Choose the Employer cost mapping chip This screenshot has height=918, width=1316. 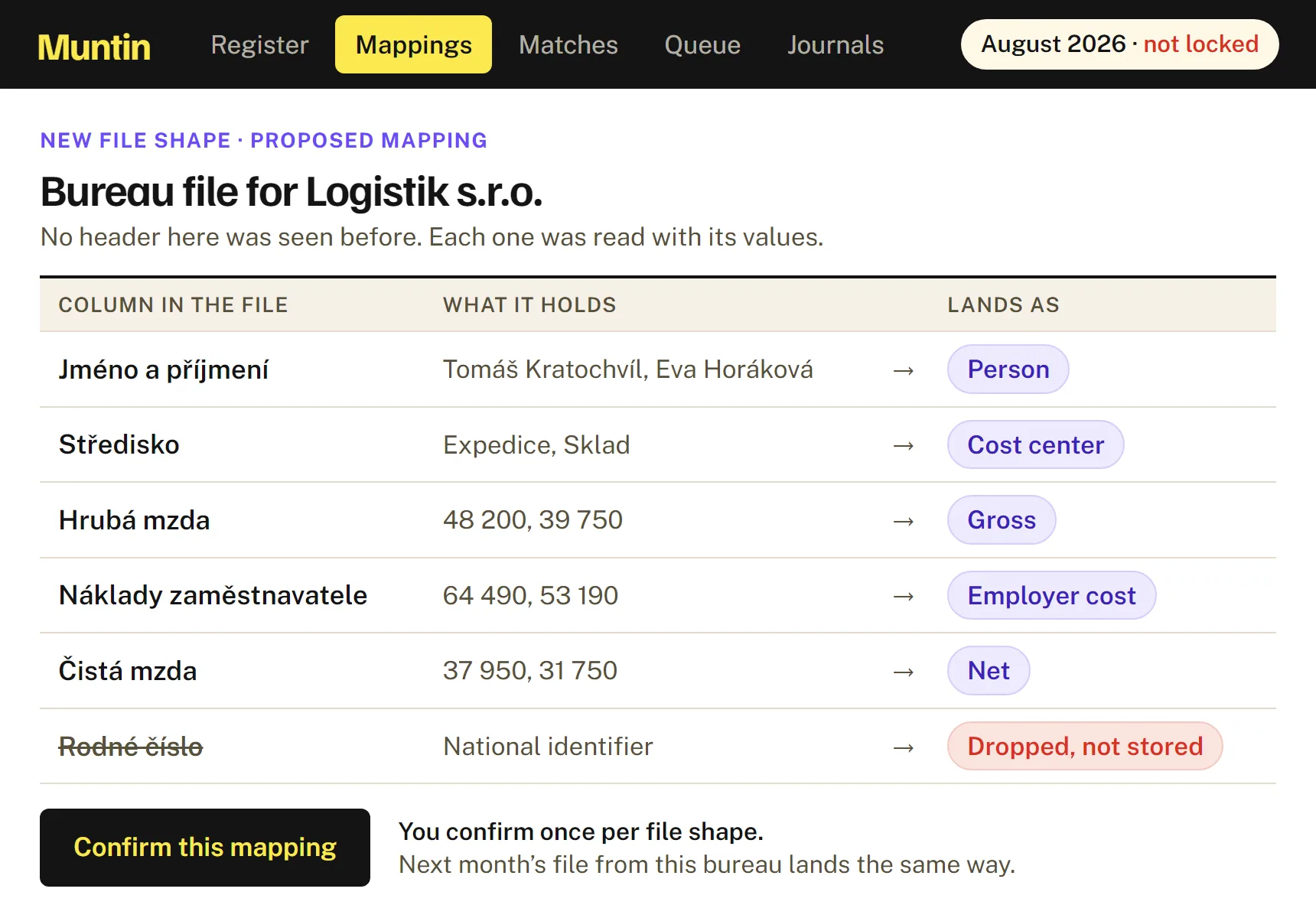(1051, 595)
